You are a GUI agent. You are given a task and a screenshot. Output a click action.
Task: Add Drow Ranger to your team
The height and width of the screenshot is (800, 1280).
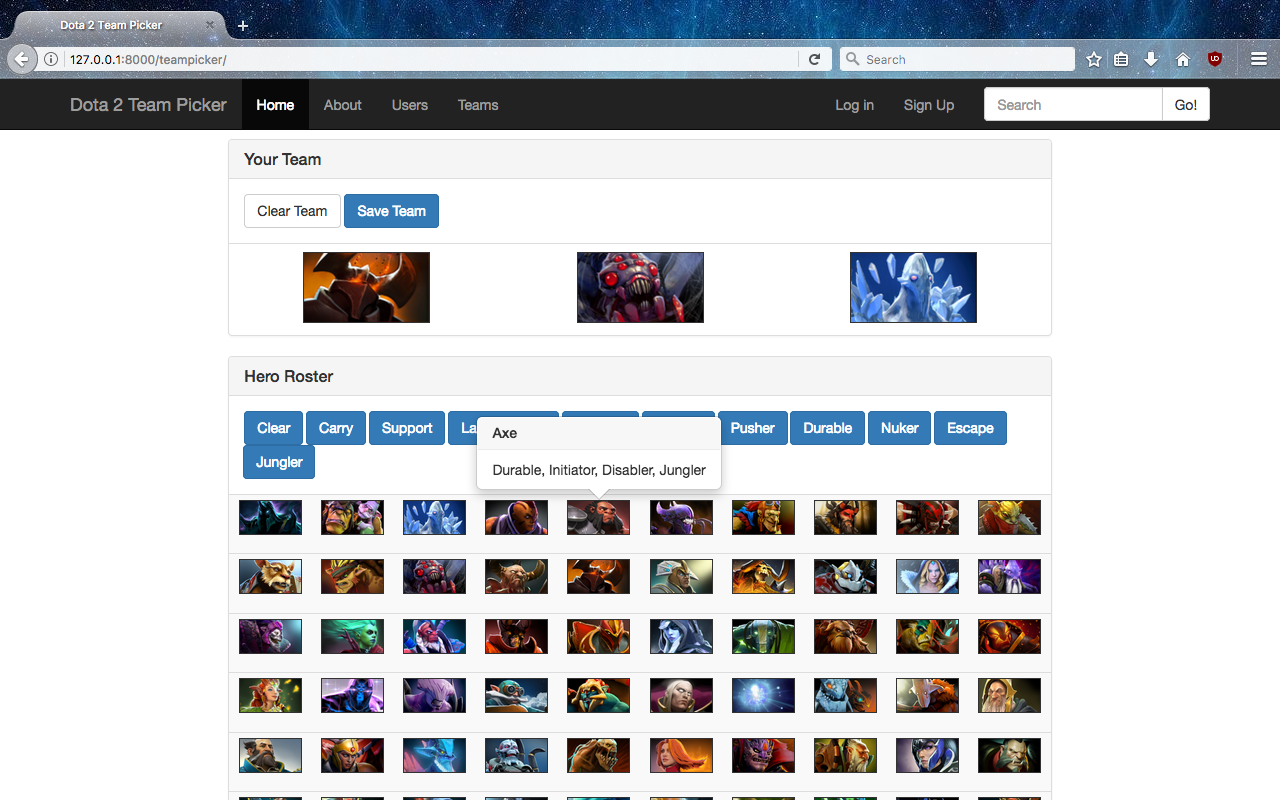681,636
